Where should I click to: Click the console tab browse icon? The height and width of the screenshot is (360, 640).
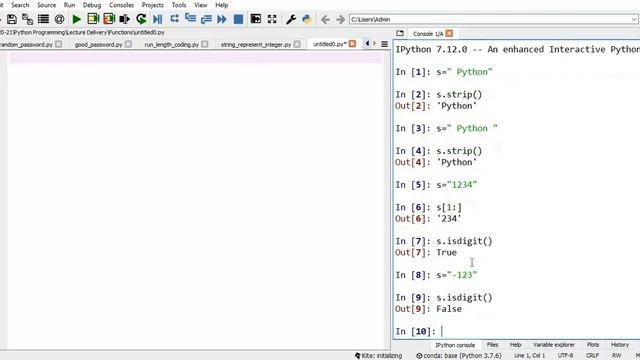(x=400, y=33)
